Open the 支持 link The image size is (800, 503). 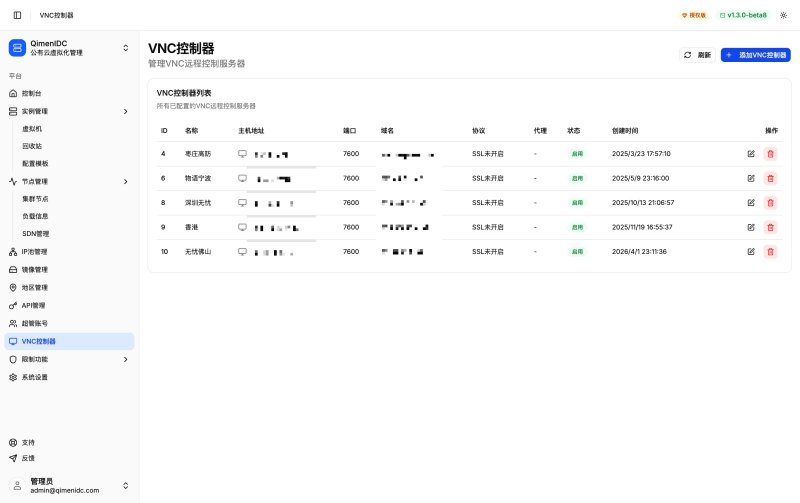pyautogui.click(x=69, y=442)
